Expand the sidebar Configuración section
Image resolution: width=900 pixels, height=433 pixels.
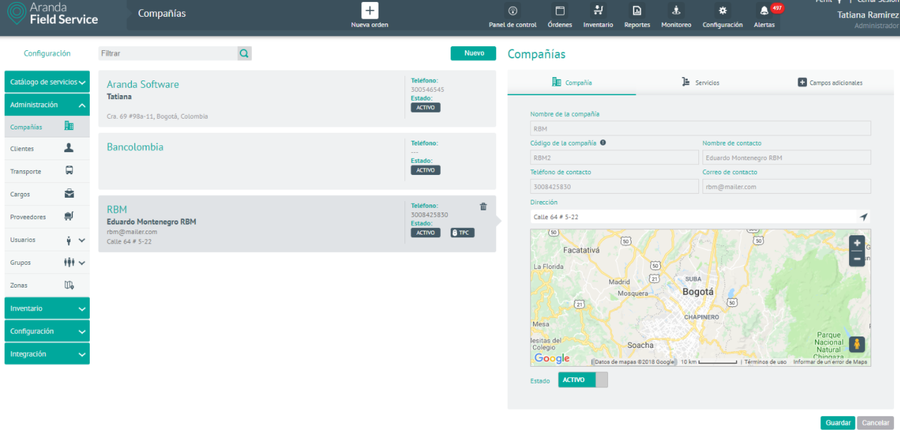tap(47, 331)
